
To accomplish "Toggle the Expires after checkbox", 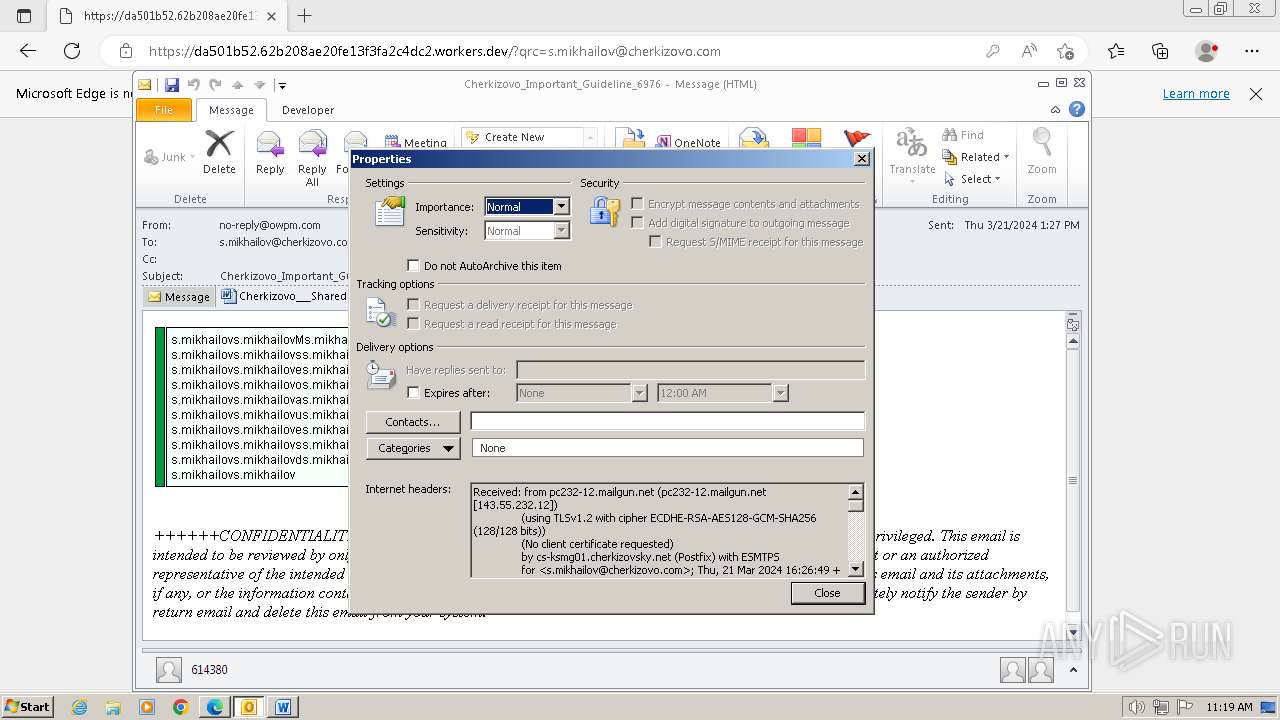I will pos(413,393).
